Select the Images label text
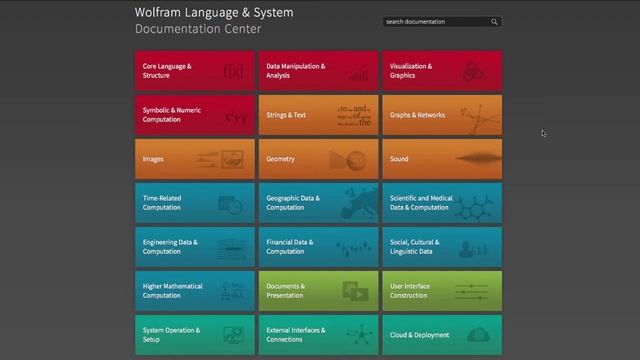 pyautogui.click(x=153, y=159)
